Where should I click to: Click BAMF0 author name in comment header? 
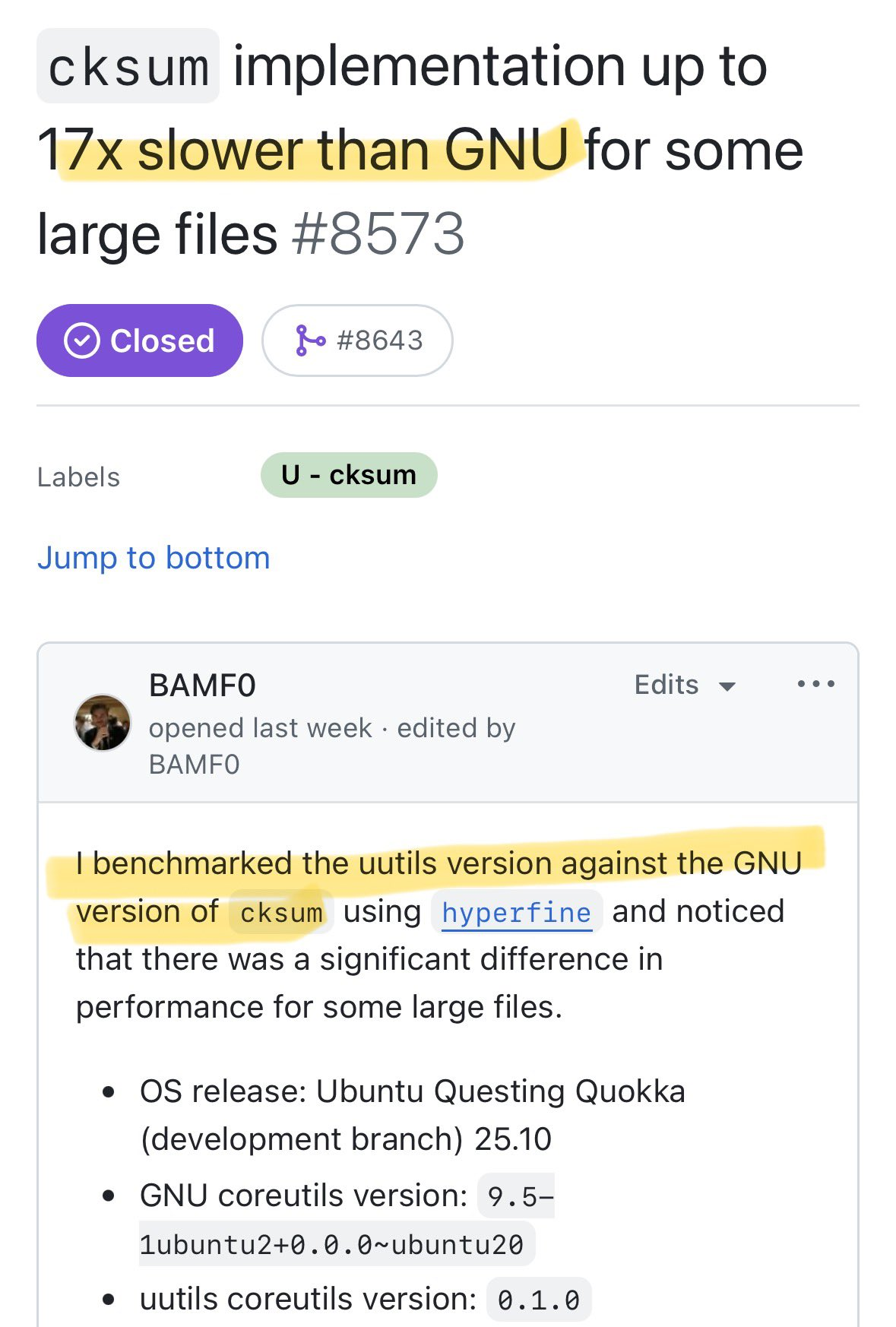click(x=202, y=686)
